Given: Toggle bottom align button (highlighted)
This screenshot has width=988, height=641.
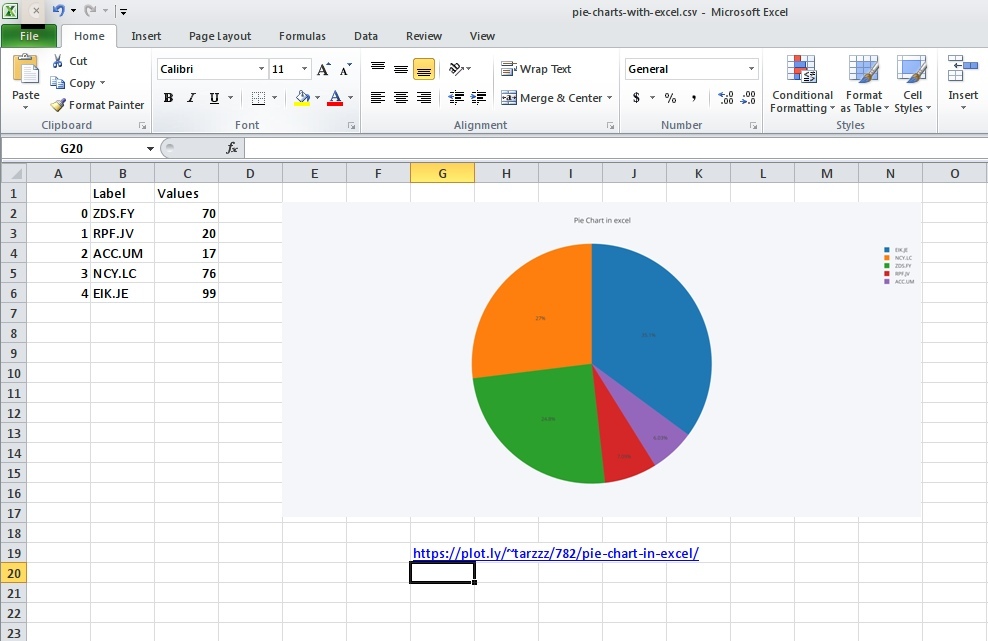Looking at the screenshot, I should (423, 69).
